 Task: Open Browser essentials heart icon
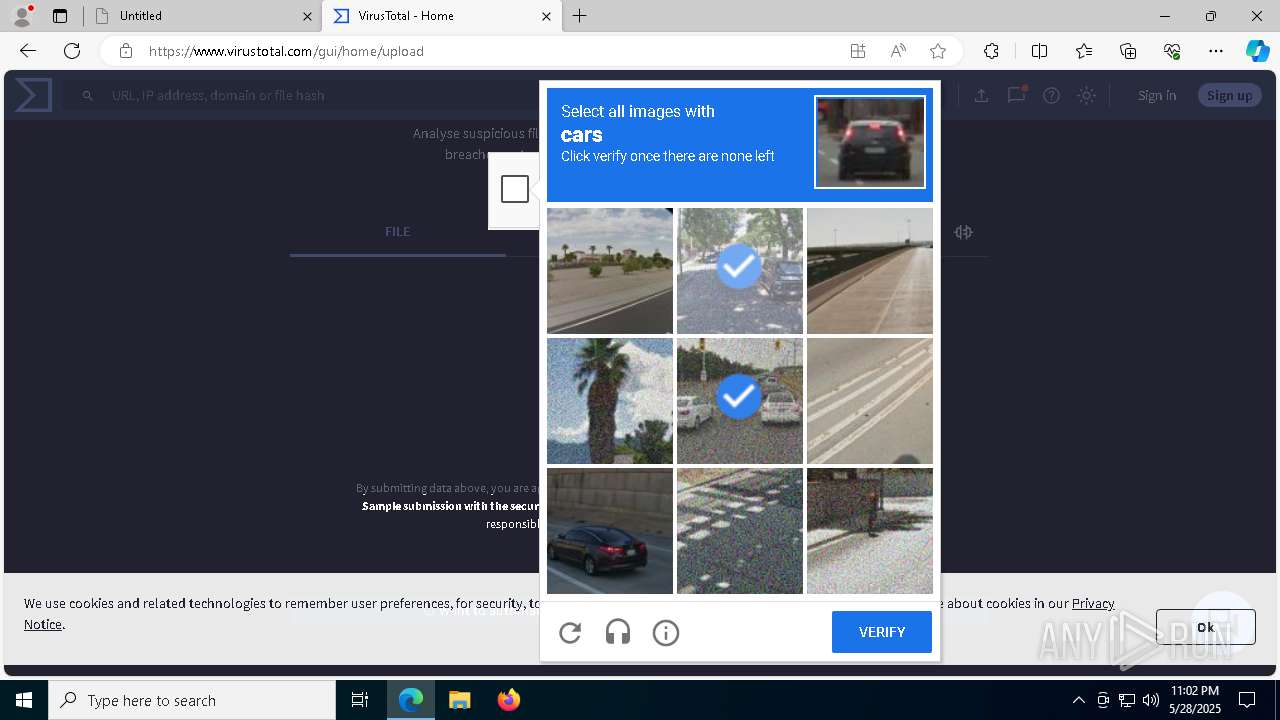point(1172,51)
